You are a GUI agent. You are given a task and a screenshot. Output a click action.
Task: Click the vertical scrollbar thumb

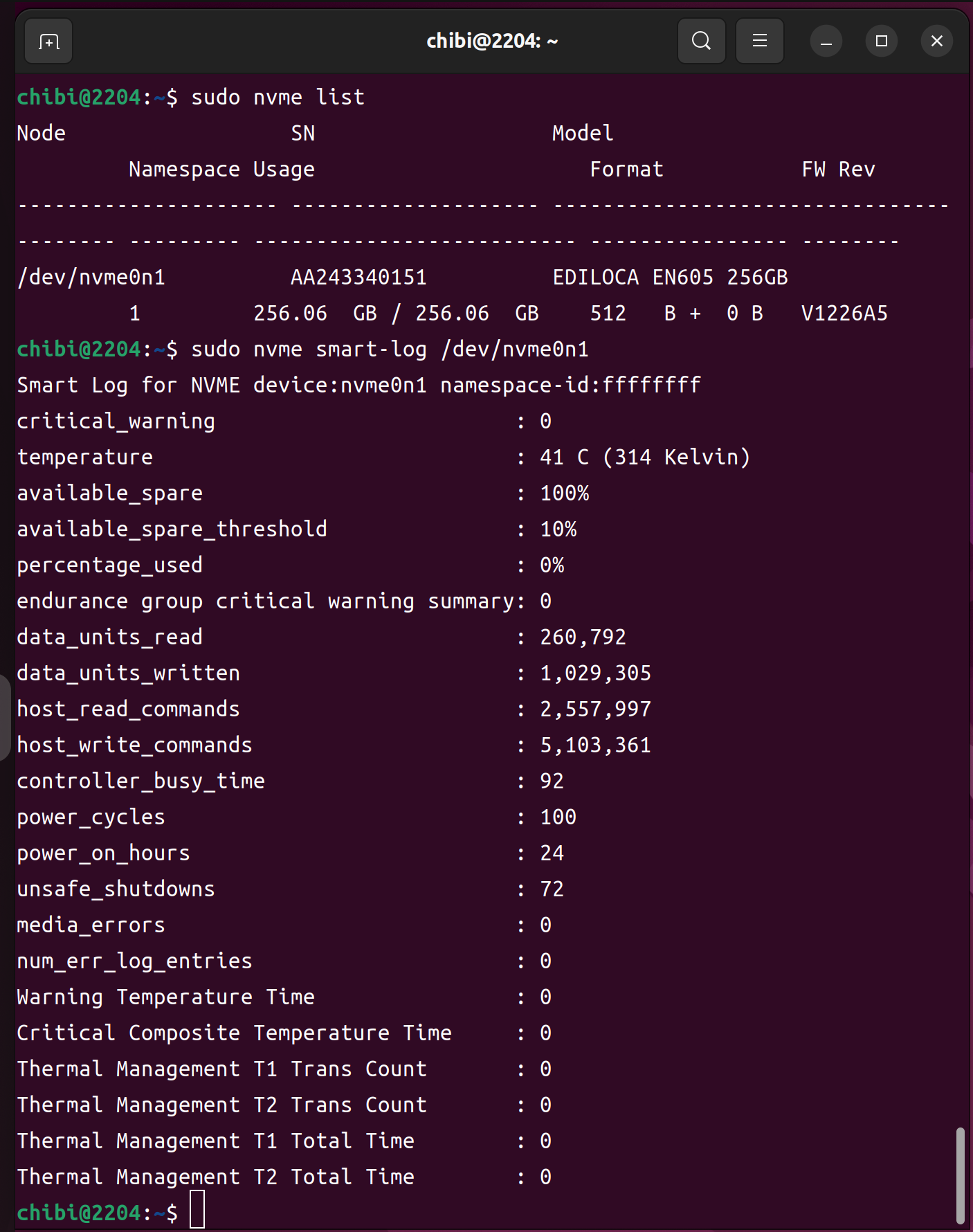tap(960, 1175)
